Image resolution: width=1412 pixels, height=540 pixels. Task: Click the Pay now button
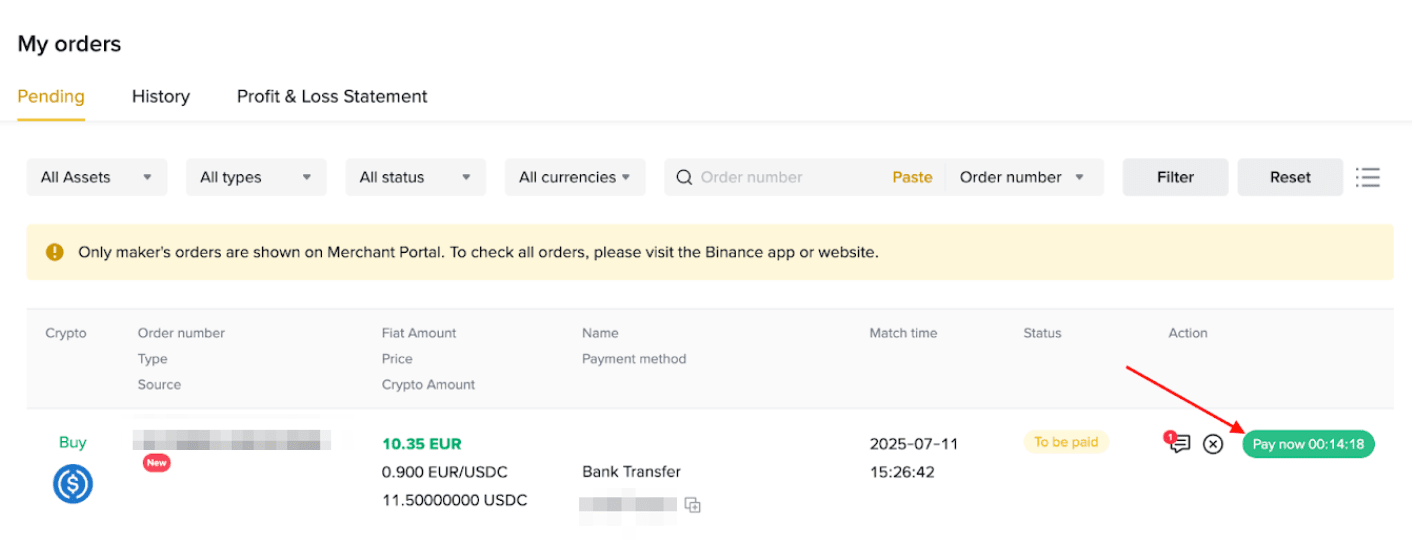[x=1309, y=444]
